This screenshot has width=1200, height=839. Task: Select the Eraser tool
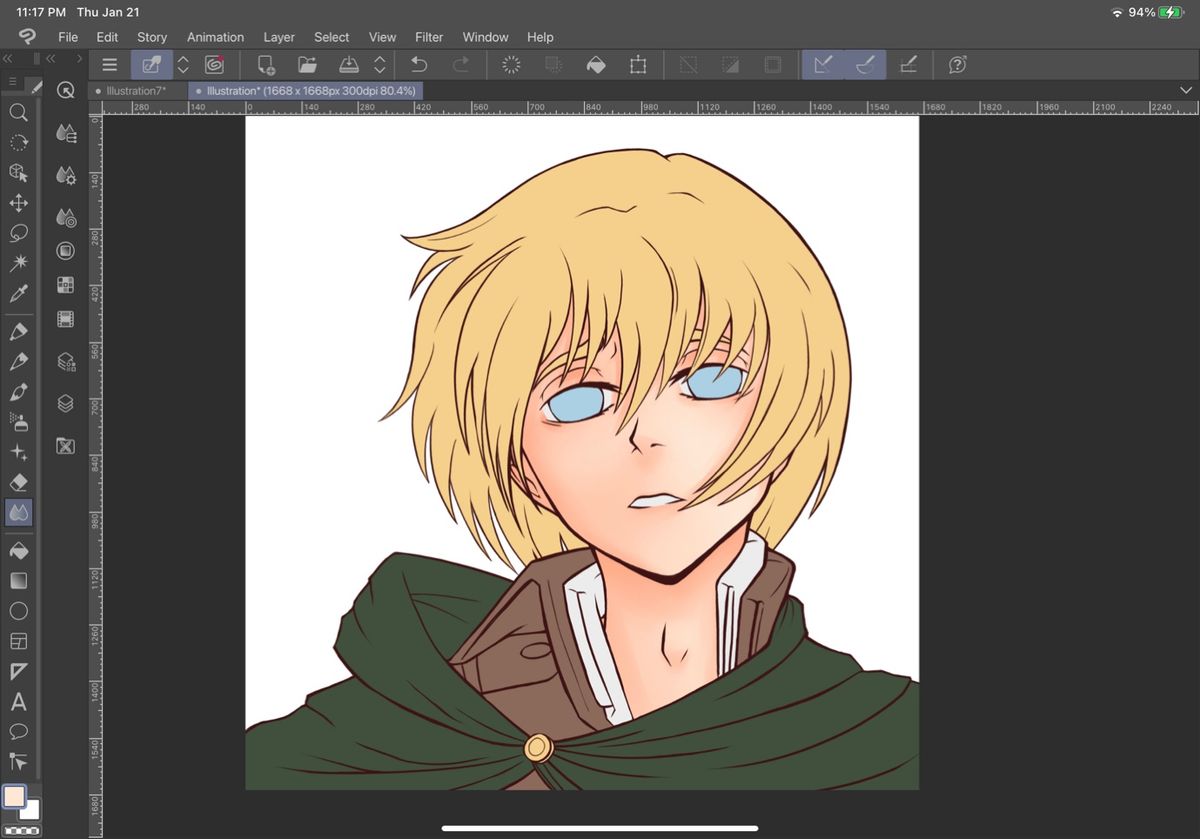pos(18,482)
